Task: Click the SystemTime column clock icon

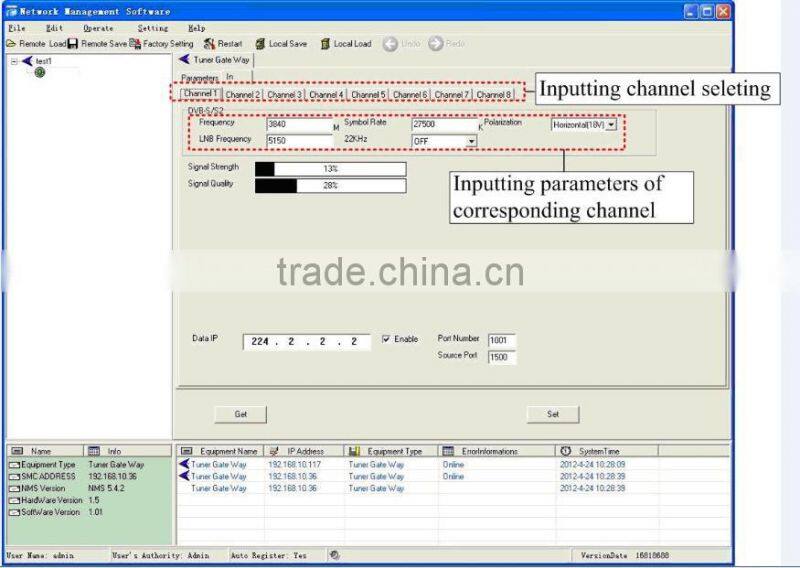Action: point(566,451)
